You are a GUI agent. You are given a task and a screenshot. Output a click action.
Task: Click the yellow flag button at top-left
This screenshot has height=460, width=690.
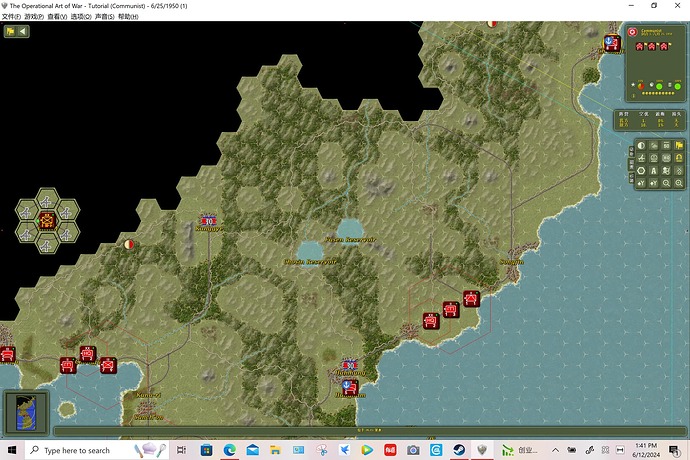10,31
